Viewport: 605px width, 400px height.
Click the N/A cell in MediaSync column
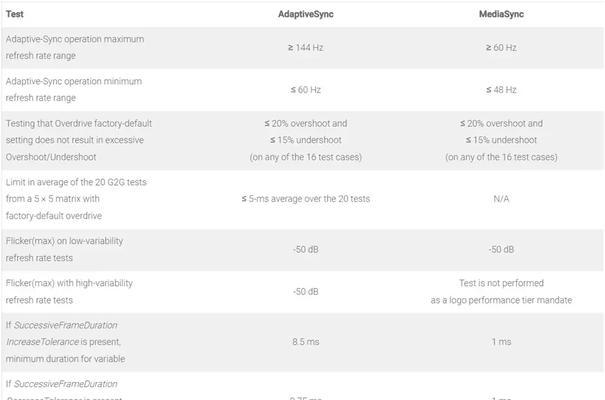(501, 199)
